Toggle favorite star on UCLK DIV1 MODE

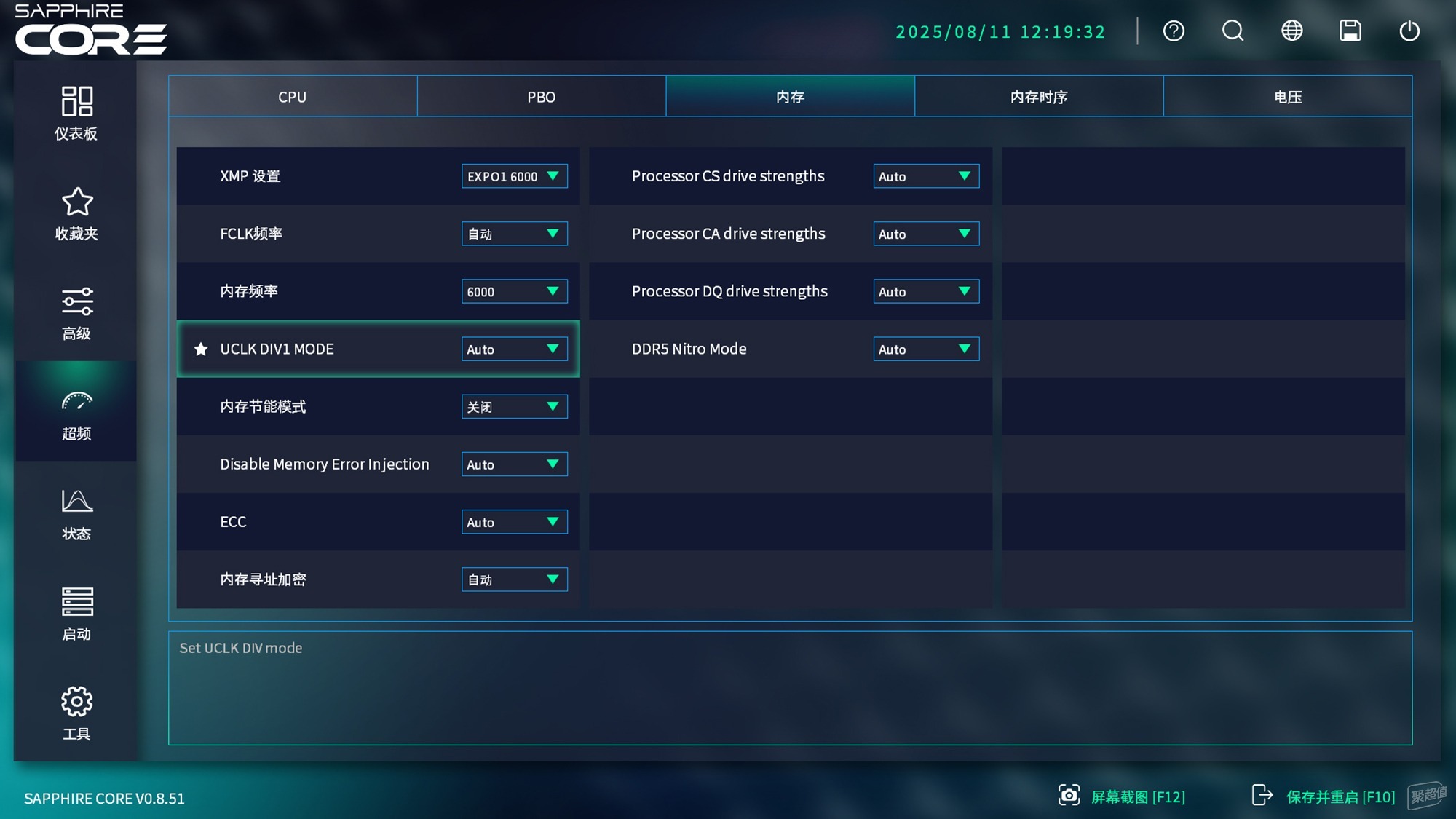coord(201,349)
